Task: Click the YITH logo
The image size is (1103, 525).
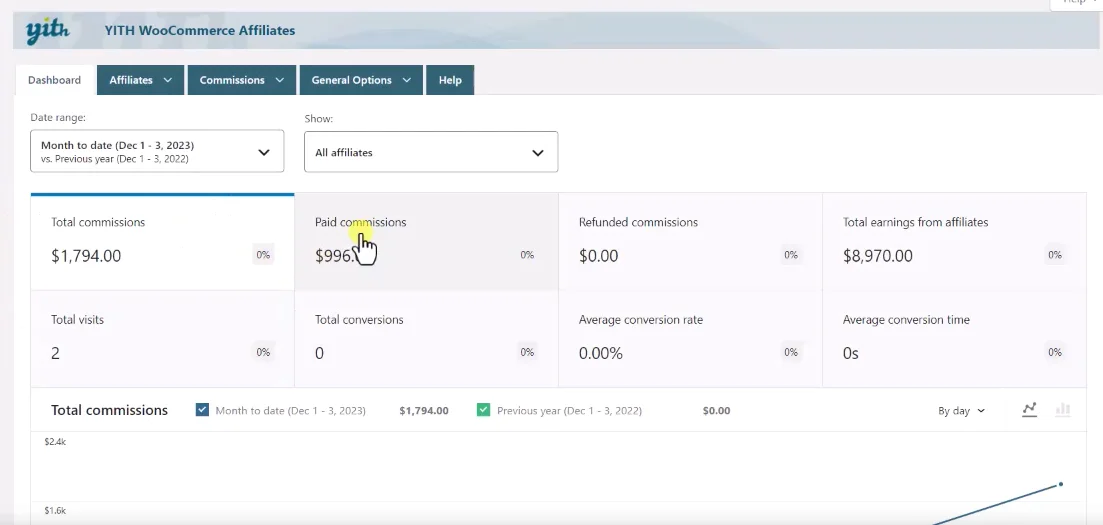Action: [x=47, y=31]
